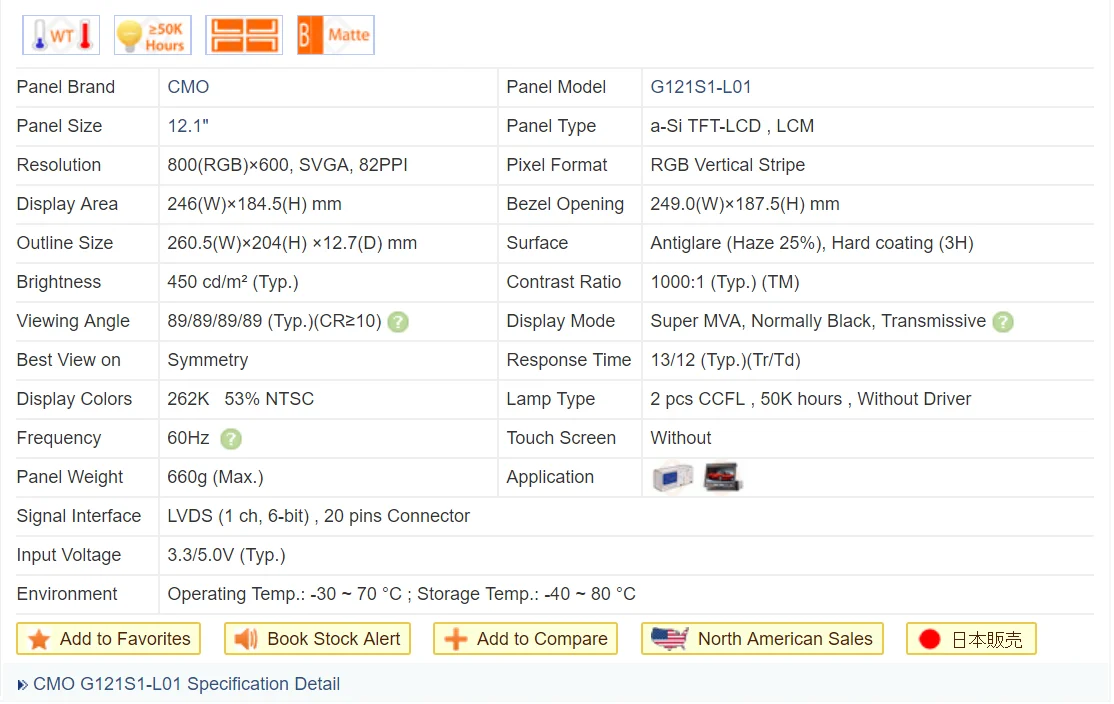Select the 260.5(W)×204(H) ×12.7(D) mm outline size

pos(292,243)
